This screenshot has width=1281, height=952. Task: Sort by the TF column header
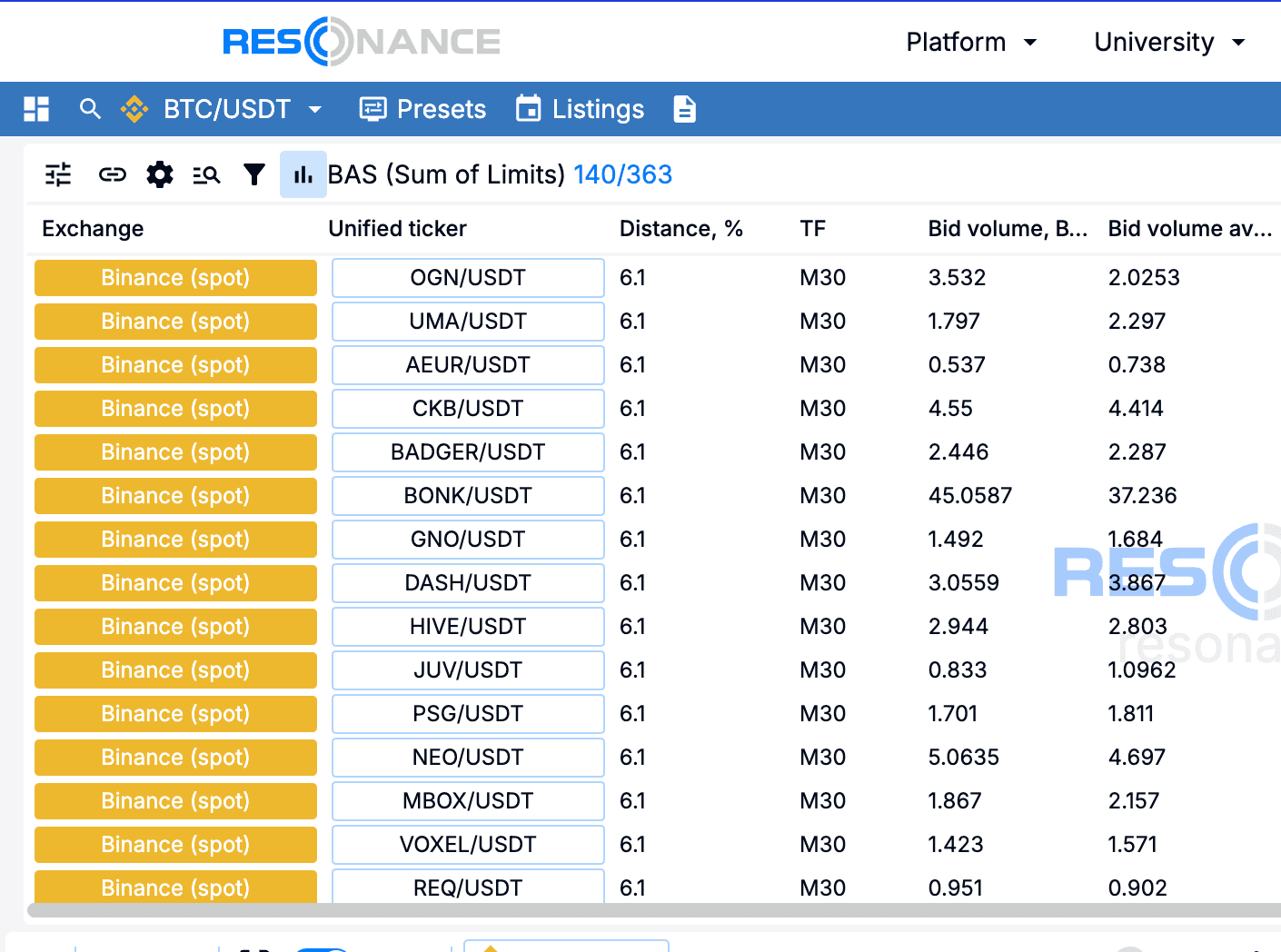click(813, 229)
